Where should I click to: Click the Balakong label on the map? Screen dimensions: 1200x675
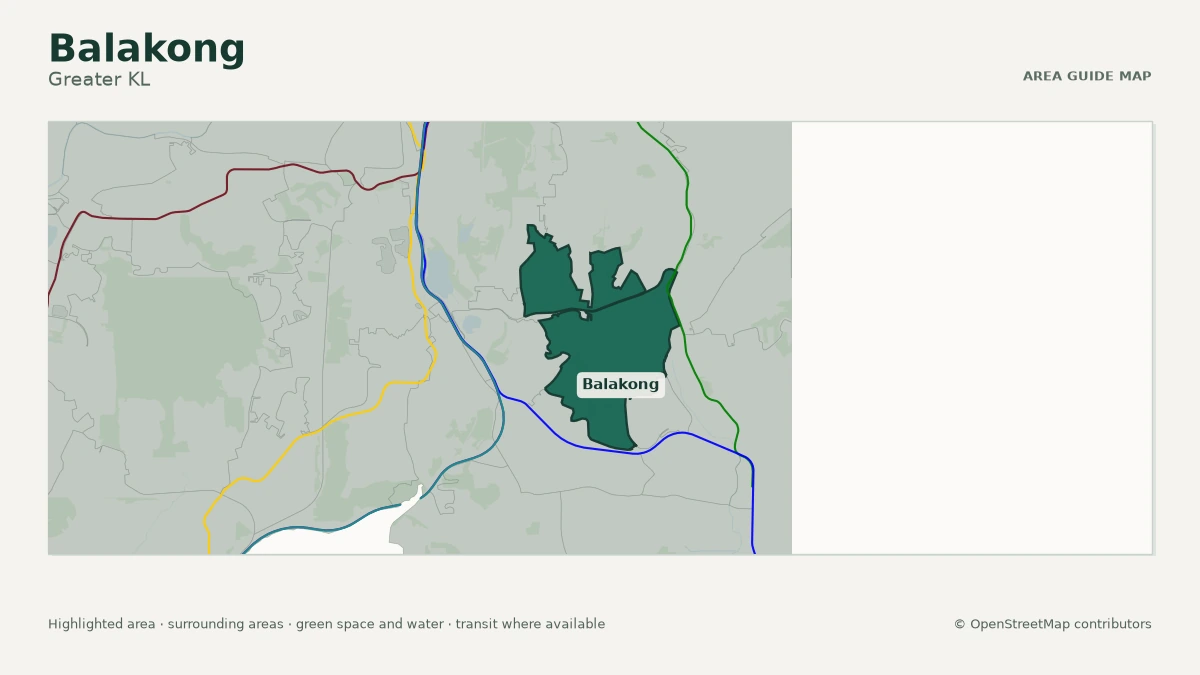[x=620, y=384]
